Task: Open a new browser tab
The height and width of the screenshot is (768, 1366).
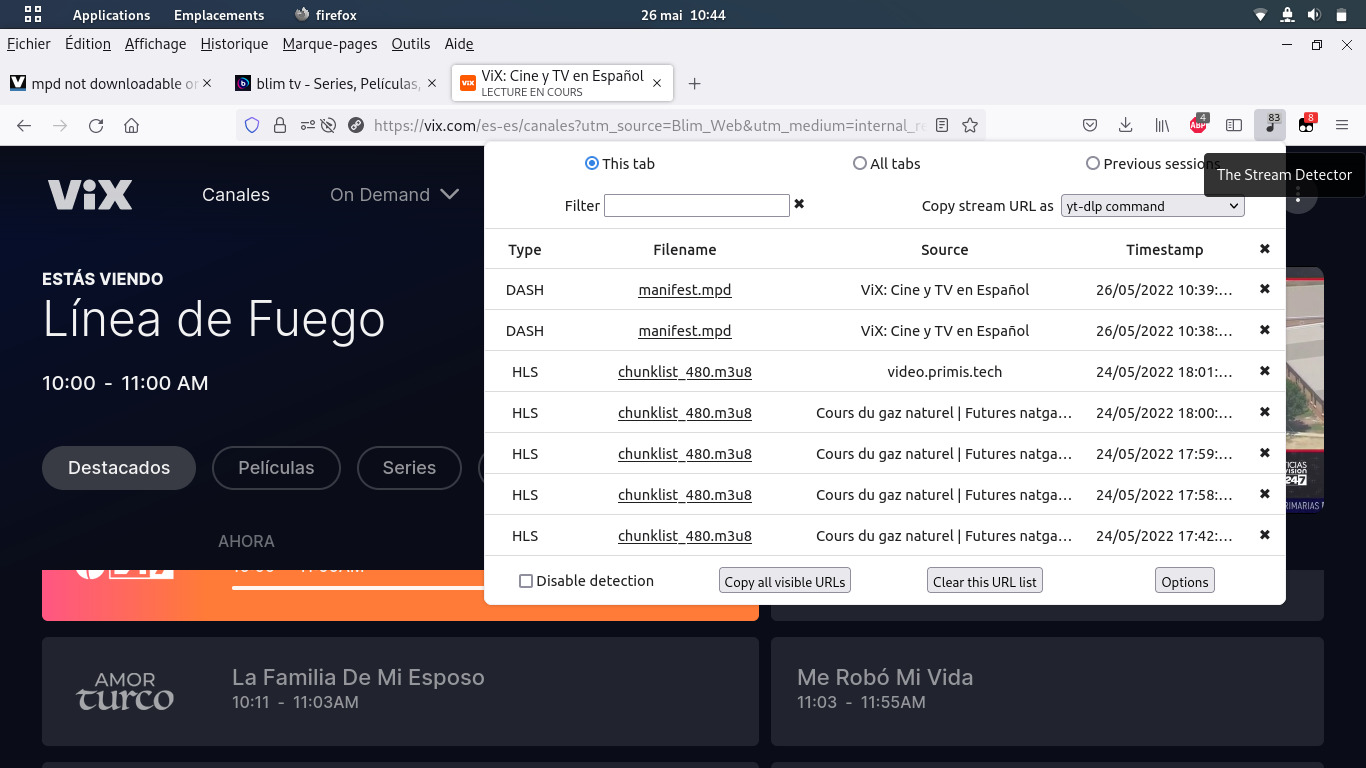Action: (695, 84)
